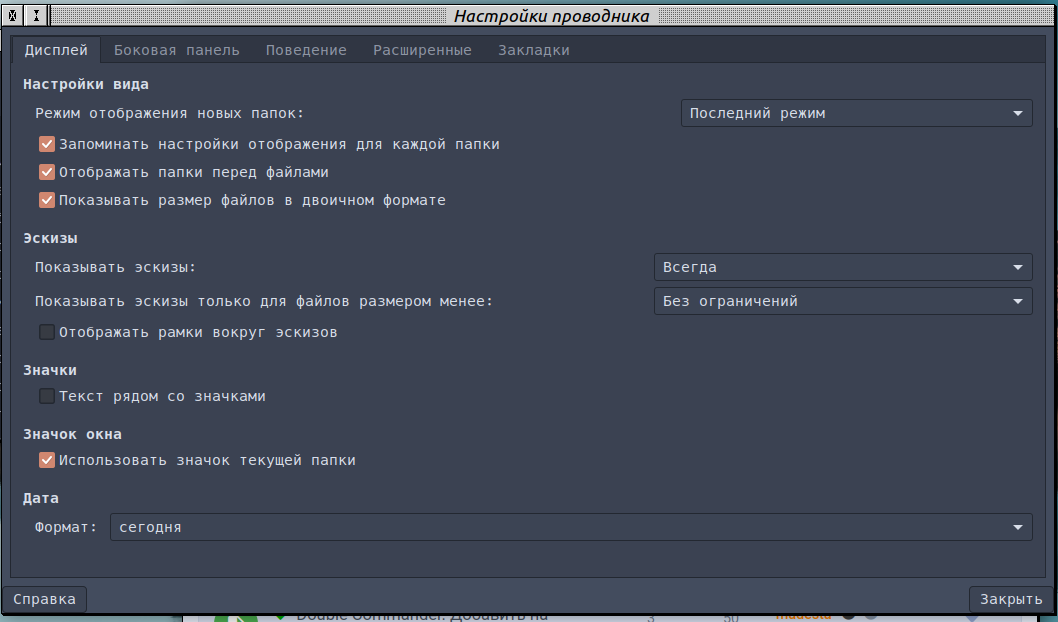This screenshot has width=1058, height=622.
Task: Click the Закрыть button
Action: point(1011,599)
